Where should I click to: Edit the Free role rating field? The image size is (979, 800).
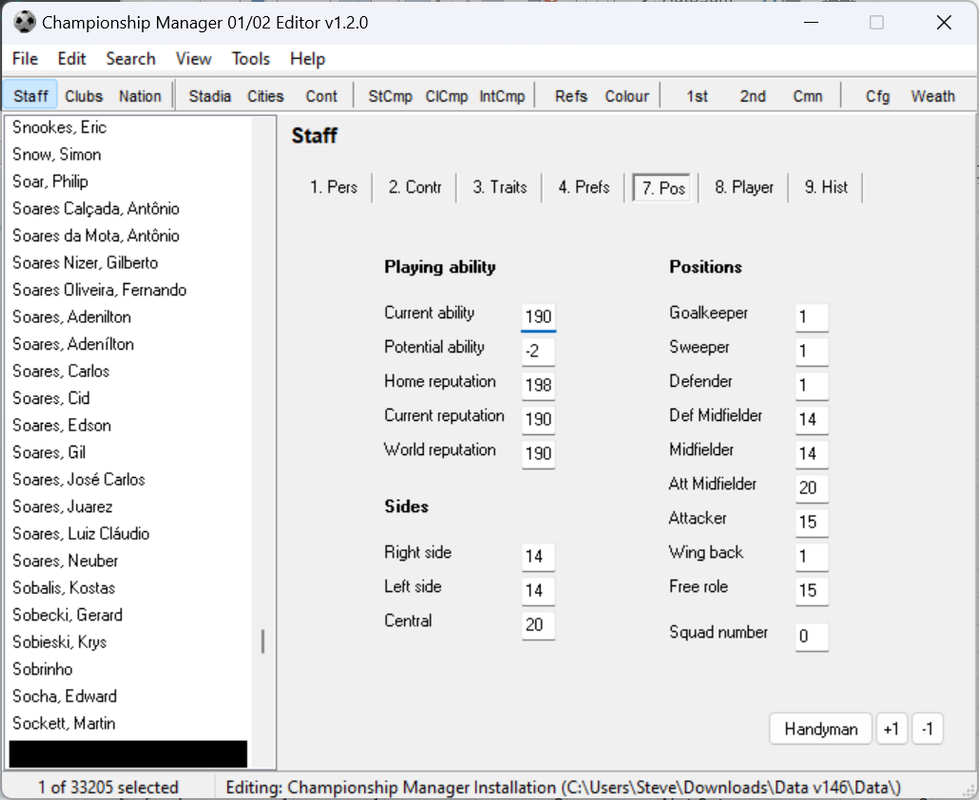[x=812, y=591]
